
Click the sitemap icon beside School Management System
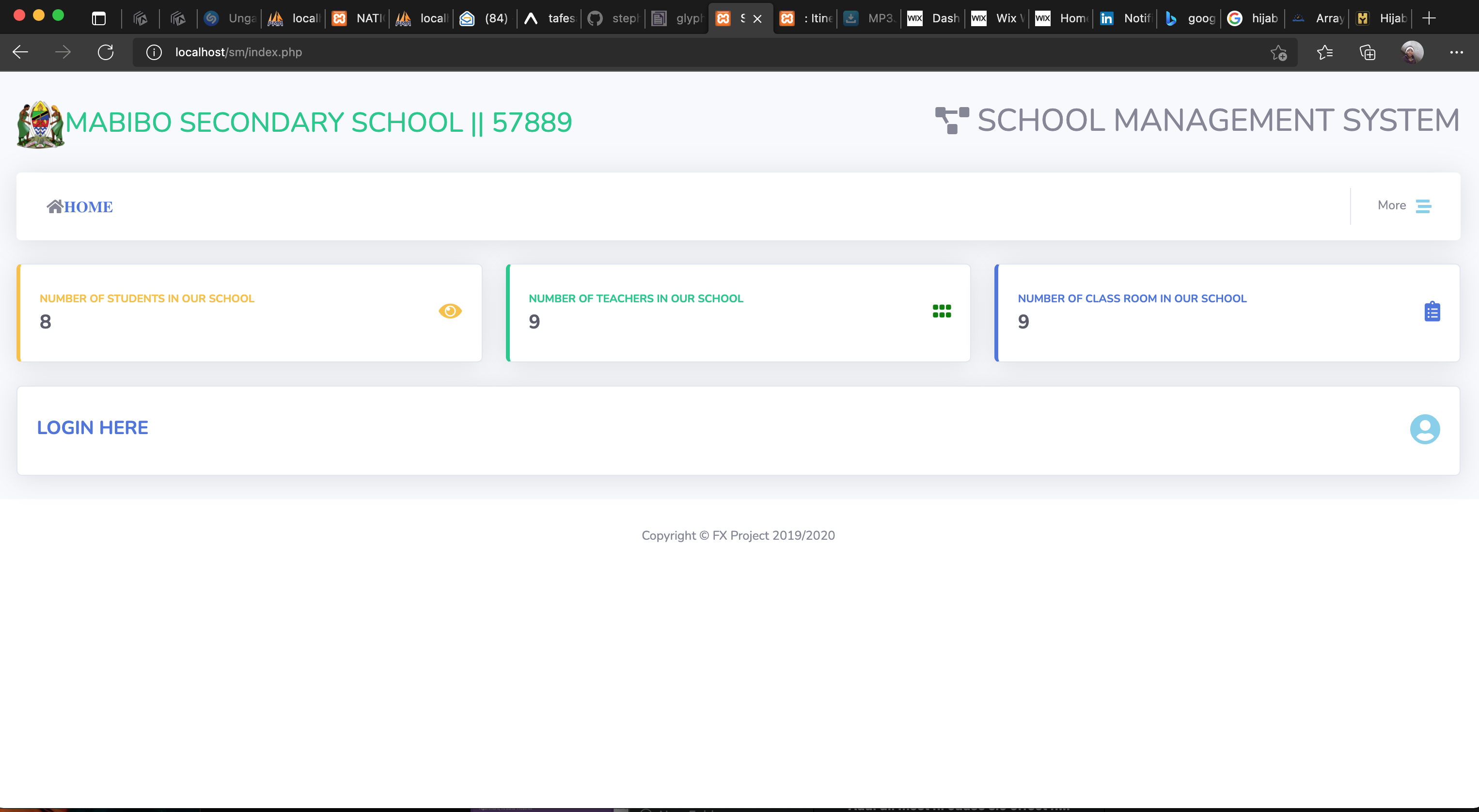951,121
